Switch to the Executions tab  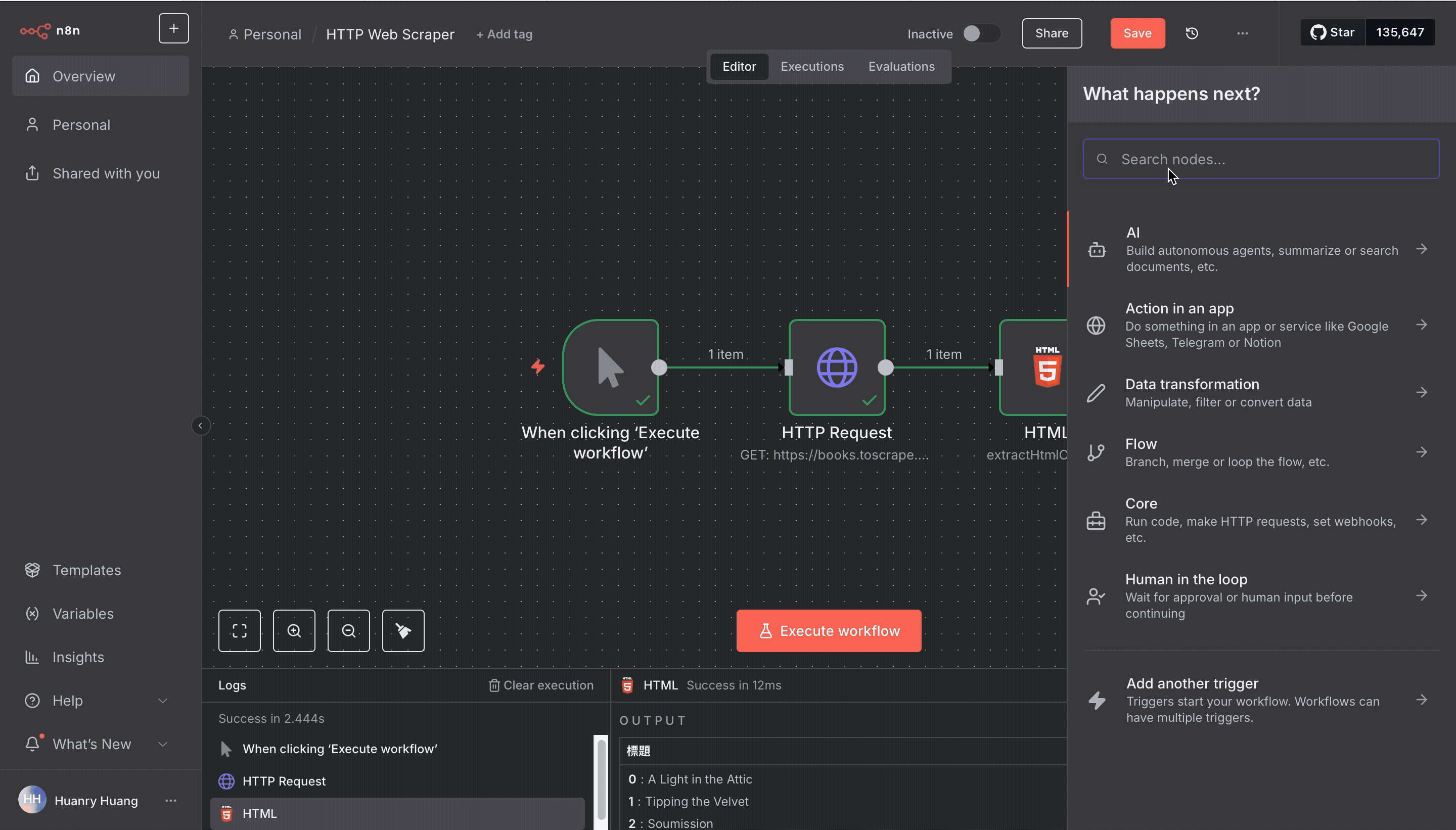(812, 67)
